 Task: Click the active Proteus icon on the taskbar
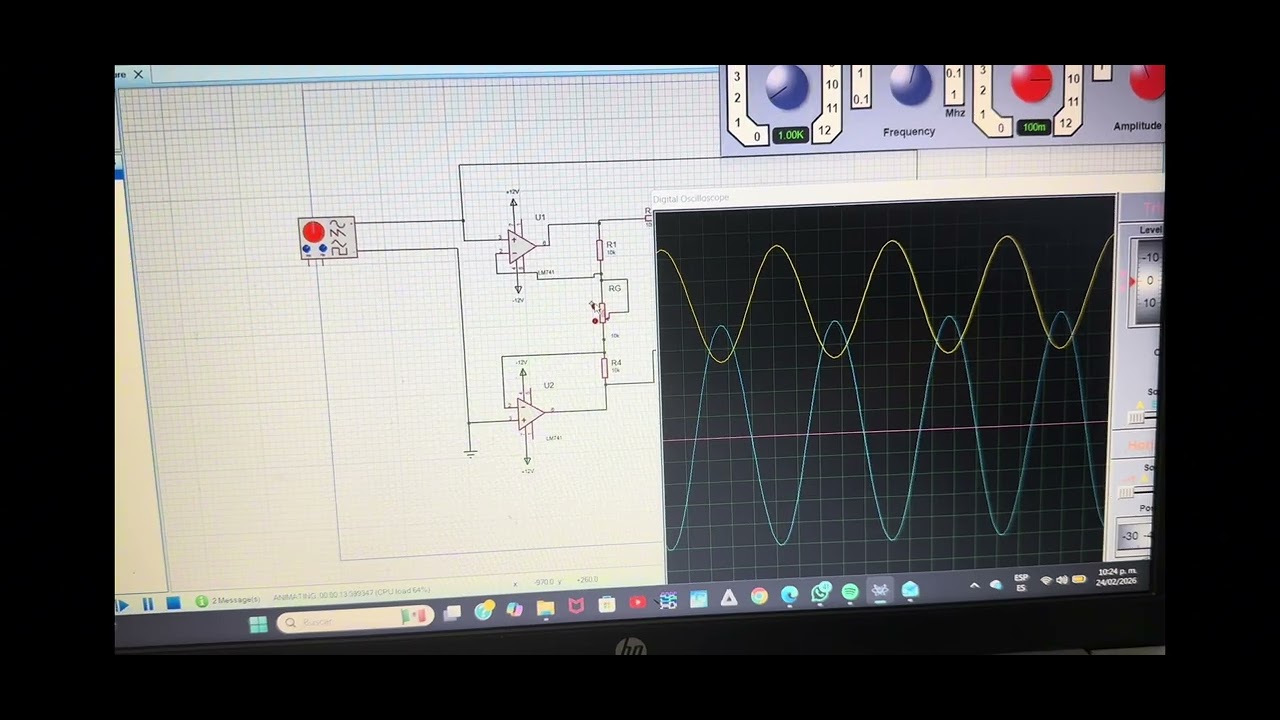[880, 591]
